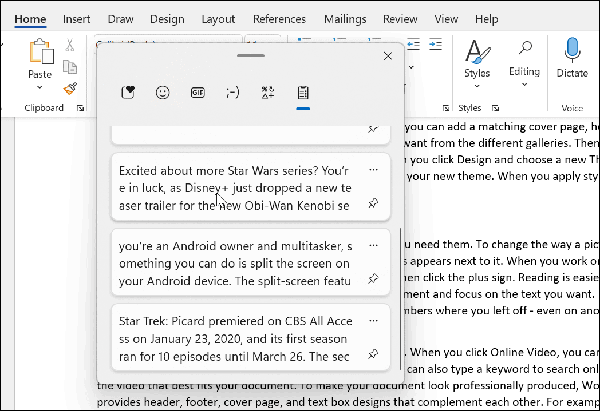Image resolution: width=600 pixels, height=411 pixels.
Task: Open the Symbols tab icon
Action: click(267, 92)
